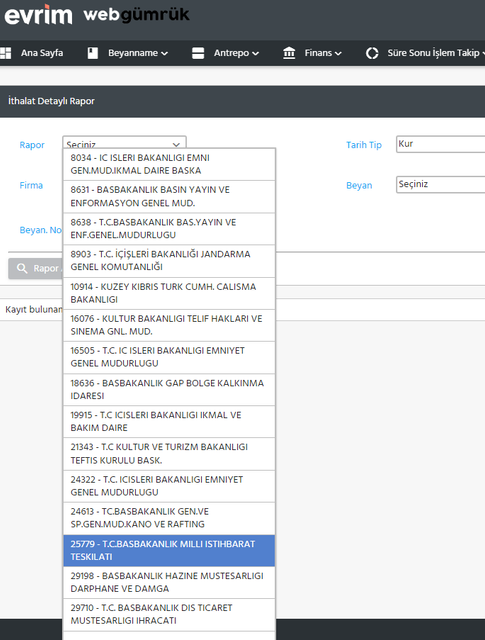Open the Finans dropdown chevron
485x640 pixels.
pos(338,53)
